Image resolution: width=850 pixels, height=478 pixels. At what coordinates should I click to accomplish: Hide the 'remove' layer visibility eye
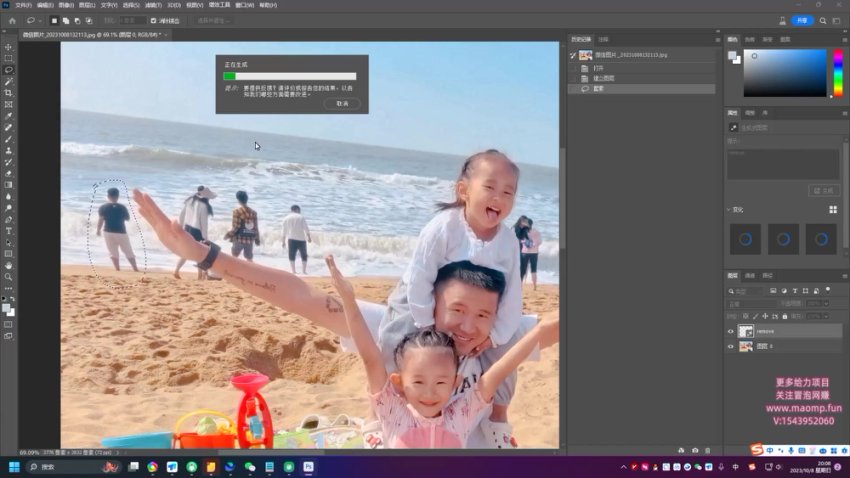click(x=731, y=331)
